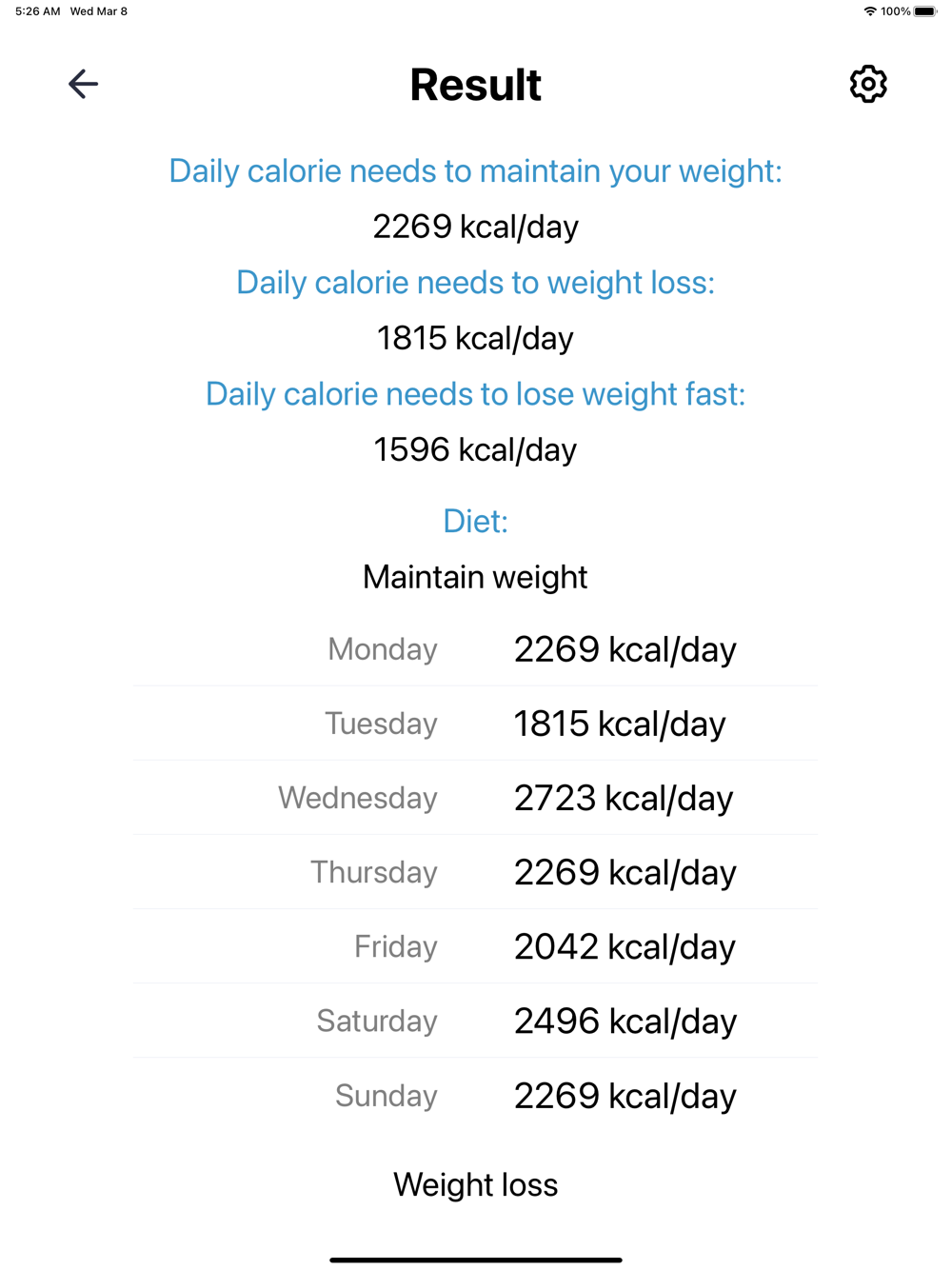The height and width of the screenshot is (1270, 952).
Task: Tap the 'Daily calorie needs to maintain' label
Action: [x=475, y=171]
